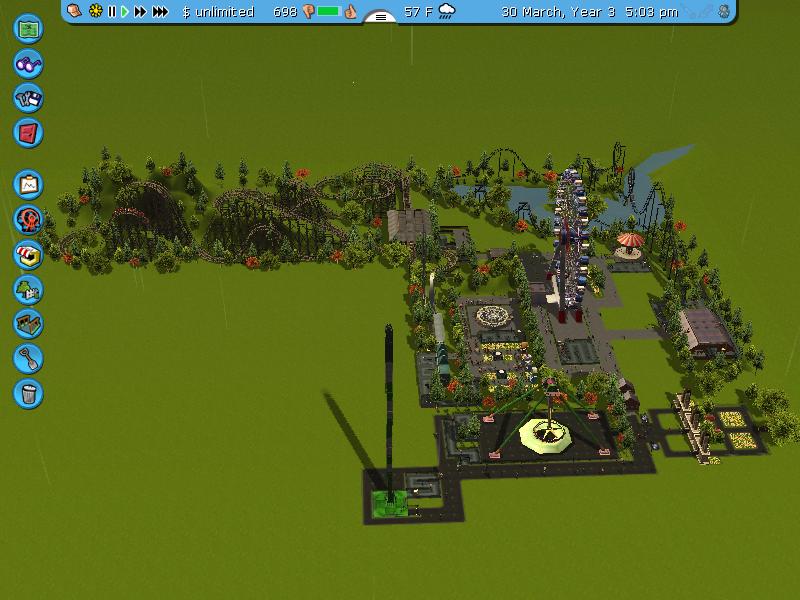Open the game options and save button
800x600 pixels.
coord(28,98)
